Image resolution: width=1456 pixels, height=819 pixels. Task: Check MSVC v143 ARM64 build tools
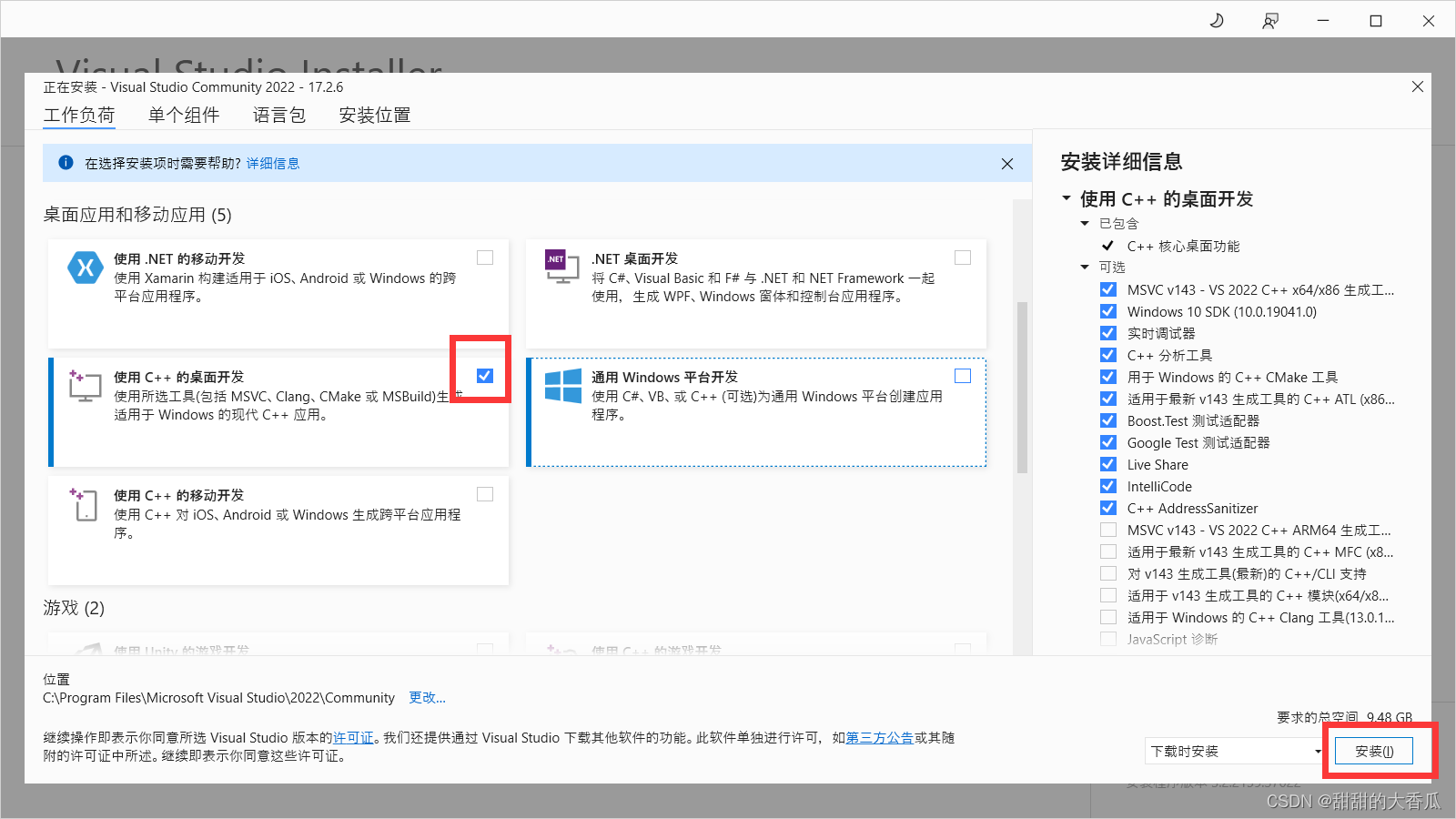click(x=1108, y=530)
